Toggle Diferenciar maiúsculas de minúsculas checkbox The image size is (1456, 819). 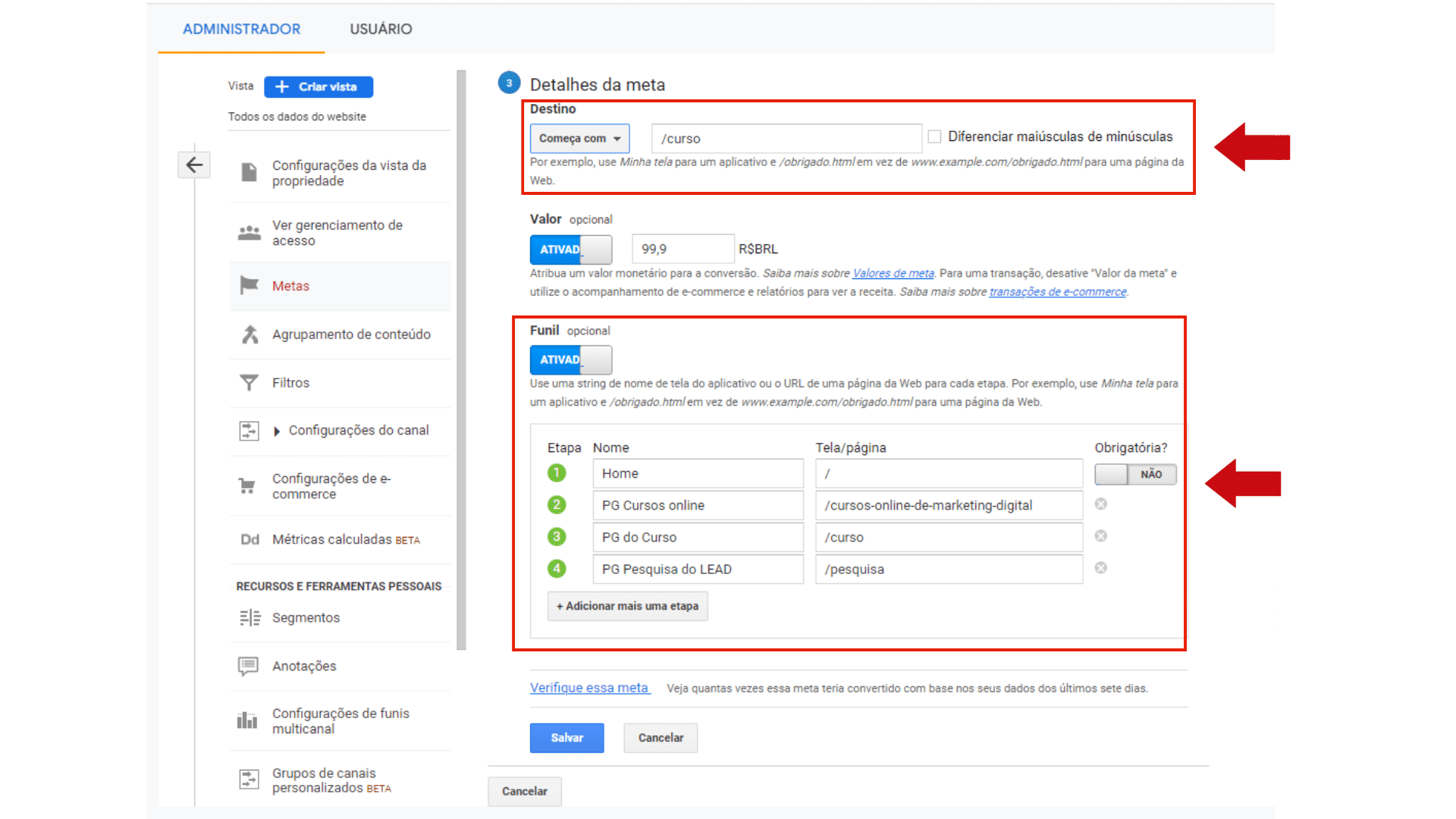tap(934, 136)
